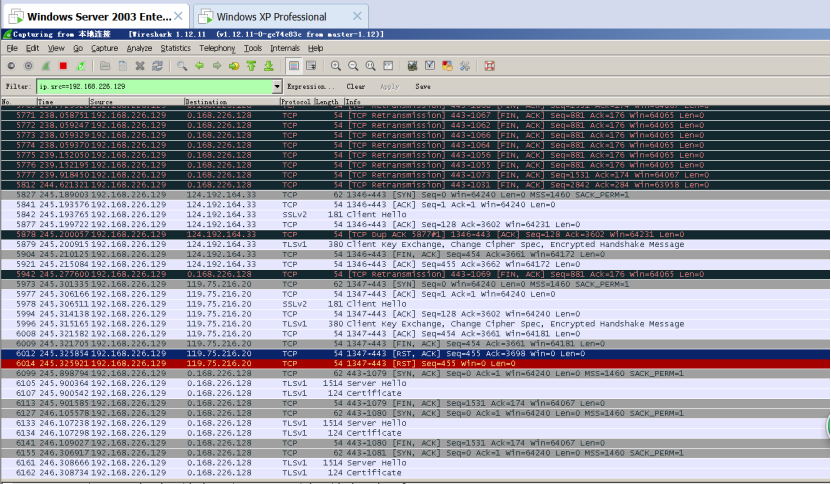Screen dimensions: 831x484
Task: Open the Go menu
Action: 78,48
